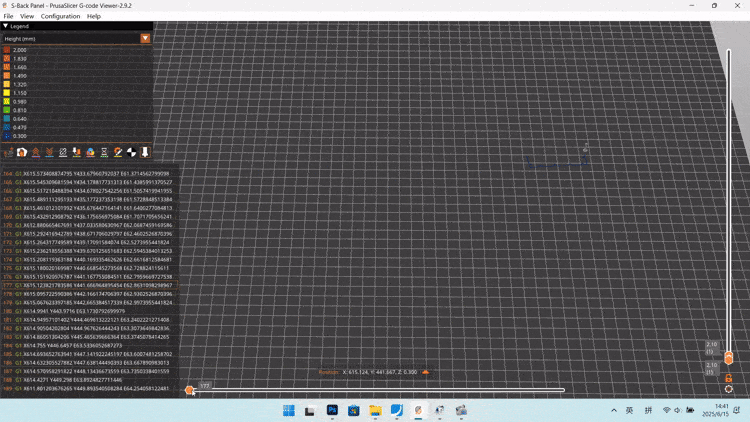Open the Help menu
The height and width of the screenshot is (422, 750).
94,16
